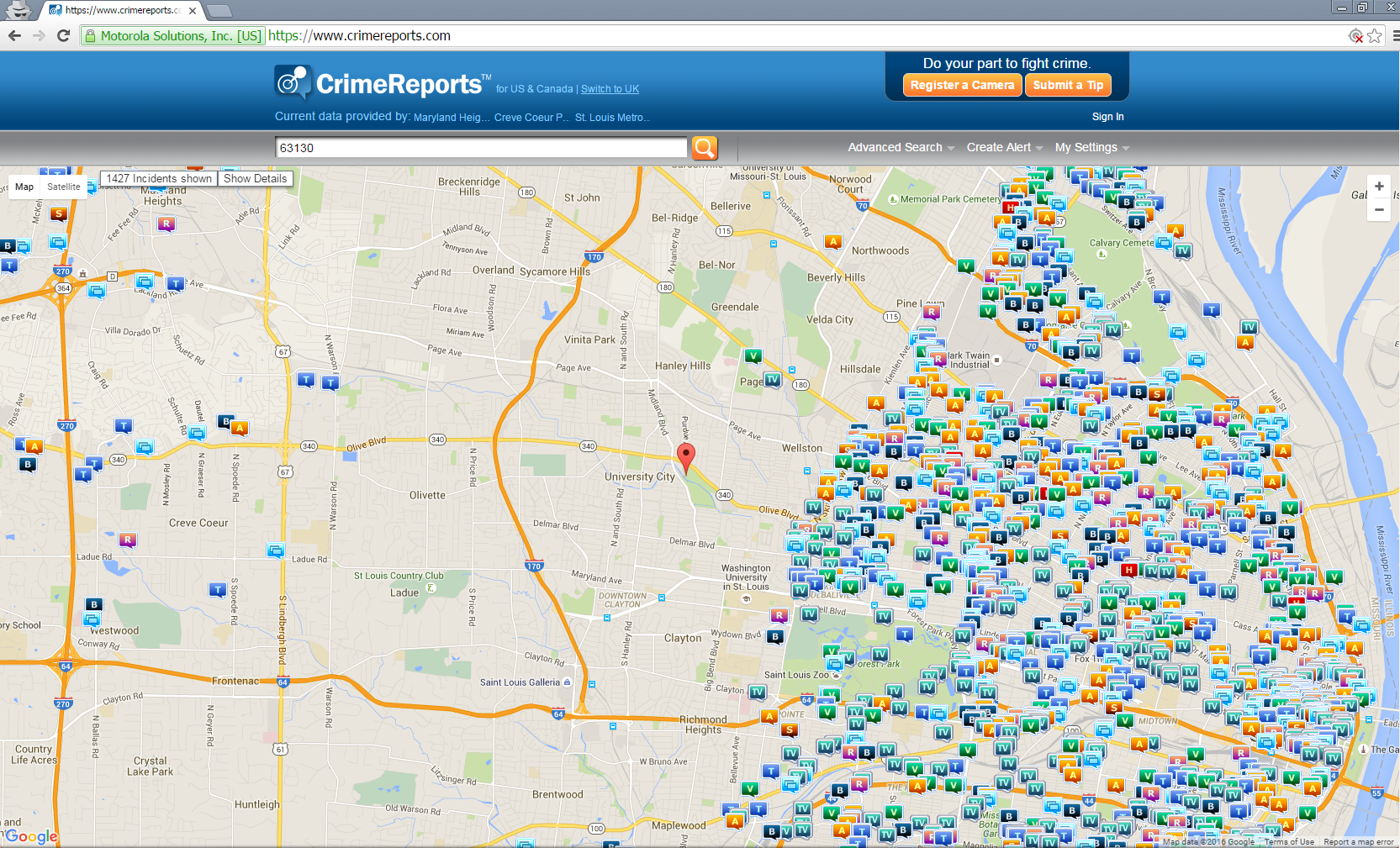This screenshot has width=1400, height=848.
Task: Switch map view to Map
Action: 24,187
